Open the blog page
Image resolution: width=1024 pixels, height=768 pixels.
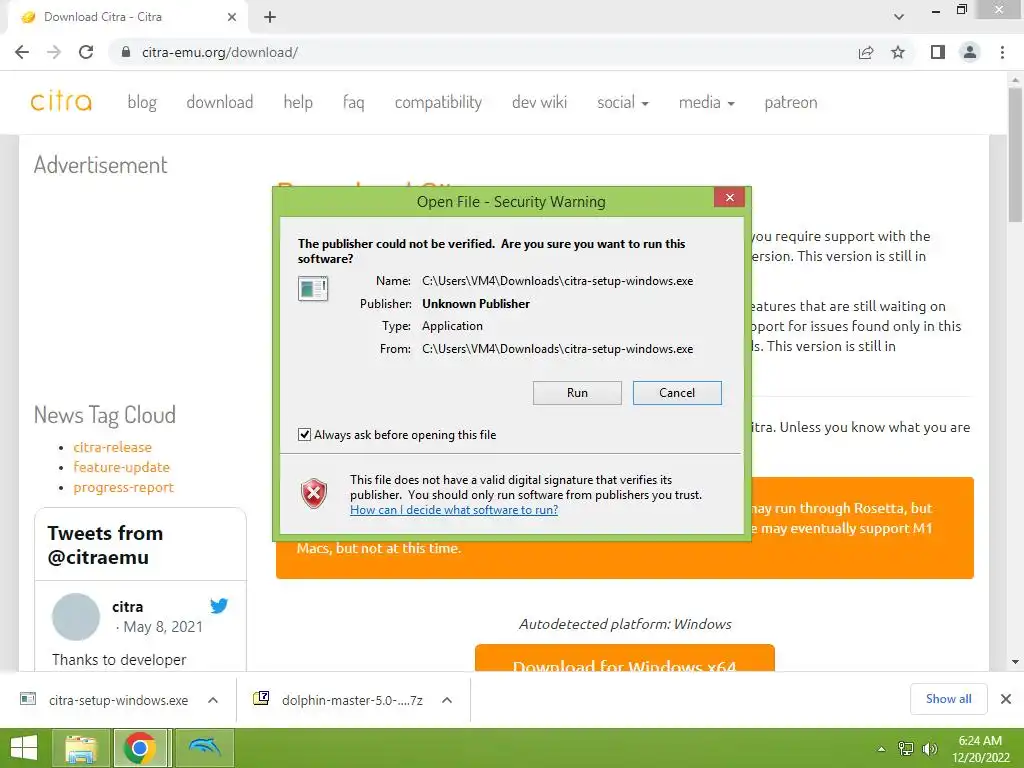point(142,103)
